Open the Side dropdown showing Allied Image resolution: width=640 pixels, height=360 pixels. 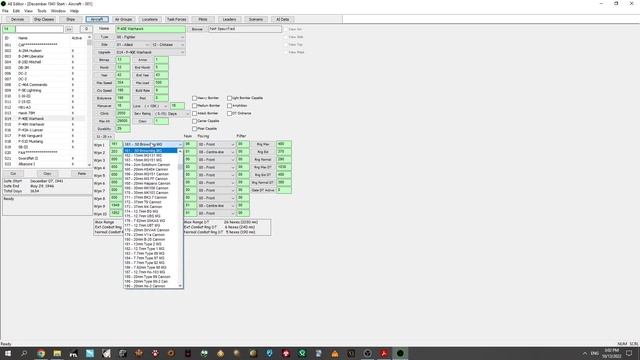(132, 45)
